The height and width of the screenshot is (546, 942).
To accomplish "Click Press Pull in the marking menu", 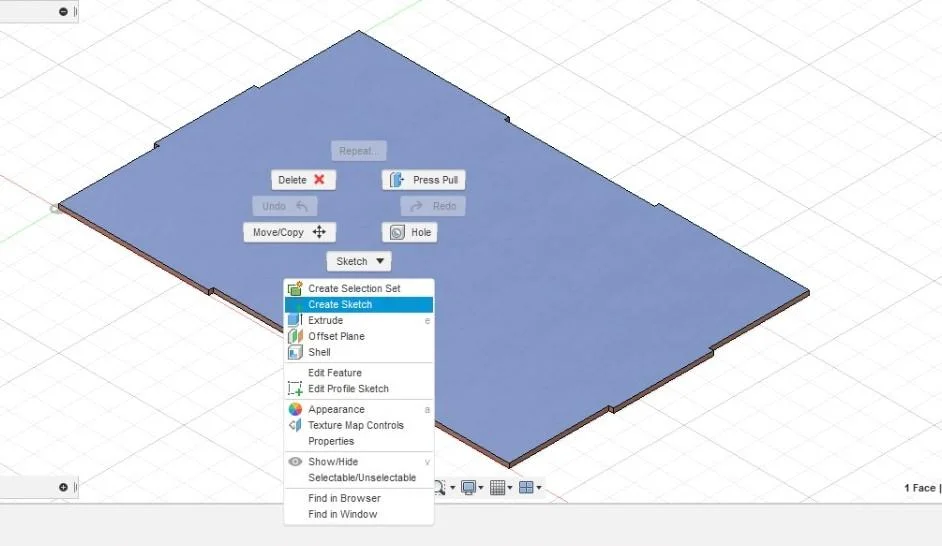I will pos(424,180).
